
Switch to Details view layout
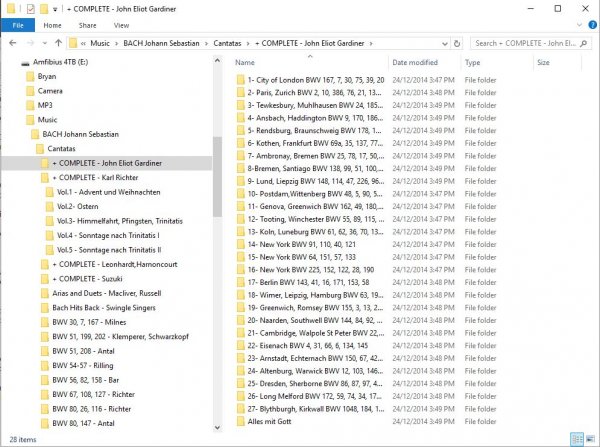coord(576,439)
